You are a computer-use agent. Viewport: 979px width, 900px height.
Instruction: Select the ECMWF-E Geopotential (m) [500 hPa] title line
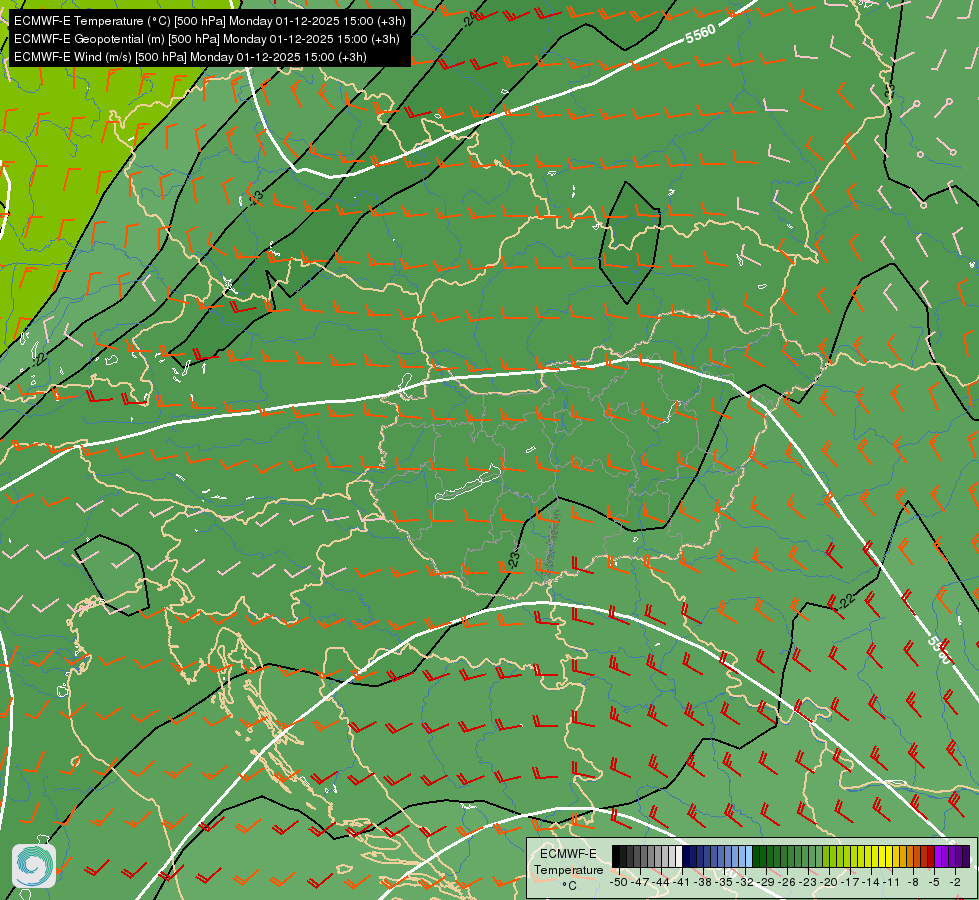click(207, 39)
